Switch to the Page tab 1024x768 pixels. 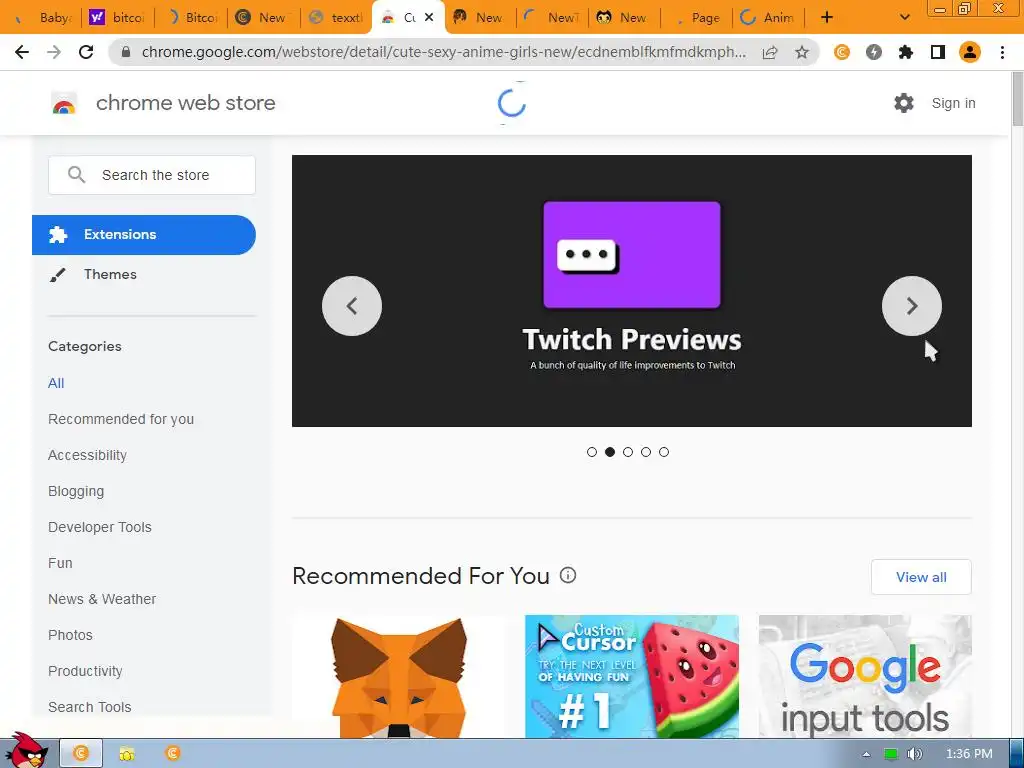(x=697, y=18)
